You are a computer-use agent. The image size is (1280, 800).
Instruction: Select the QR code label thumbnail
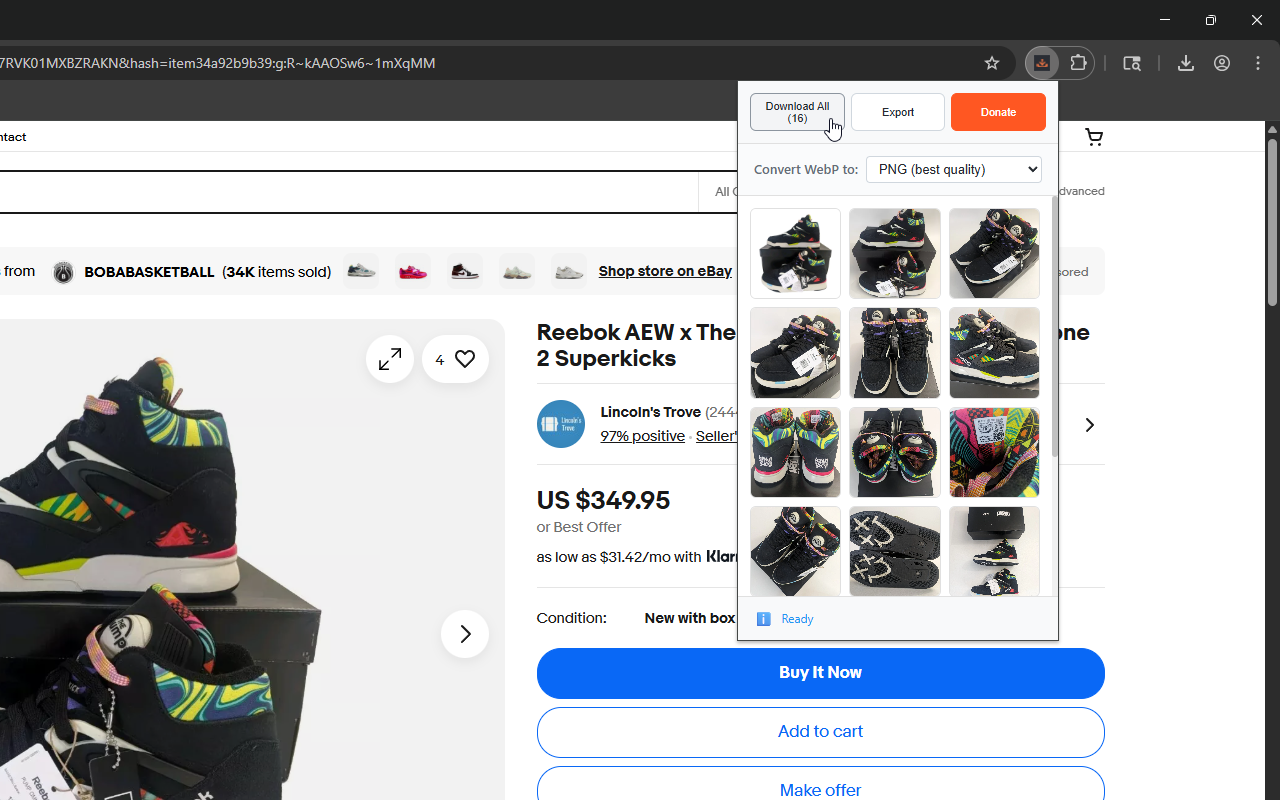coord(994,452)
